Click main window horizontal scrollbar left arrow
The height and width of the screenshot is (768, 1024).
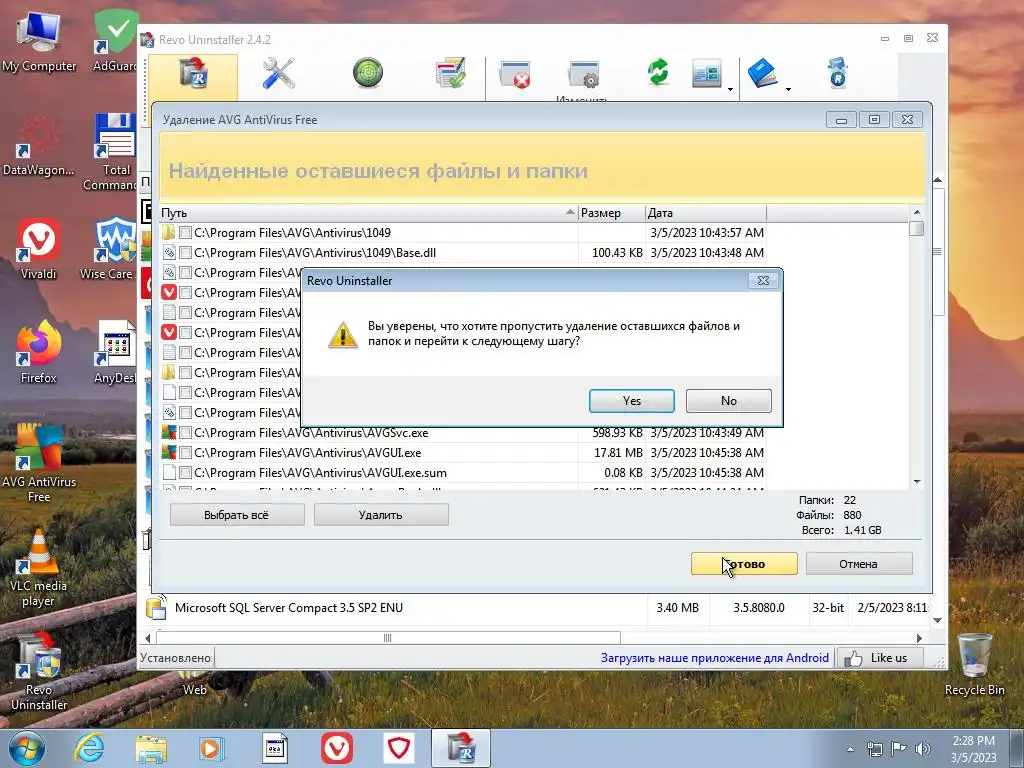click(x=148, y=638)
